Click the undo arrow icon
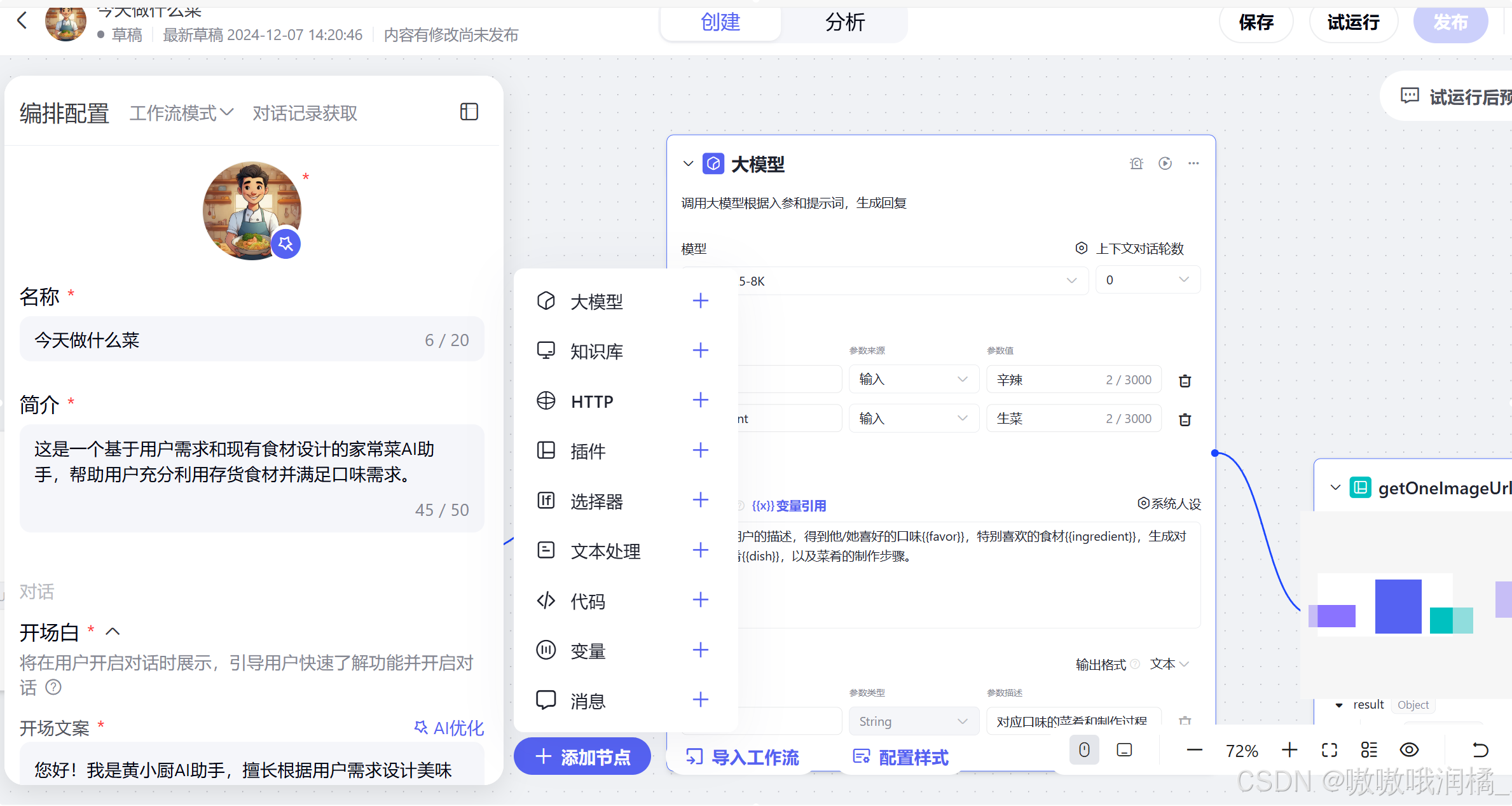 [1480, 750]
